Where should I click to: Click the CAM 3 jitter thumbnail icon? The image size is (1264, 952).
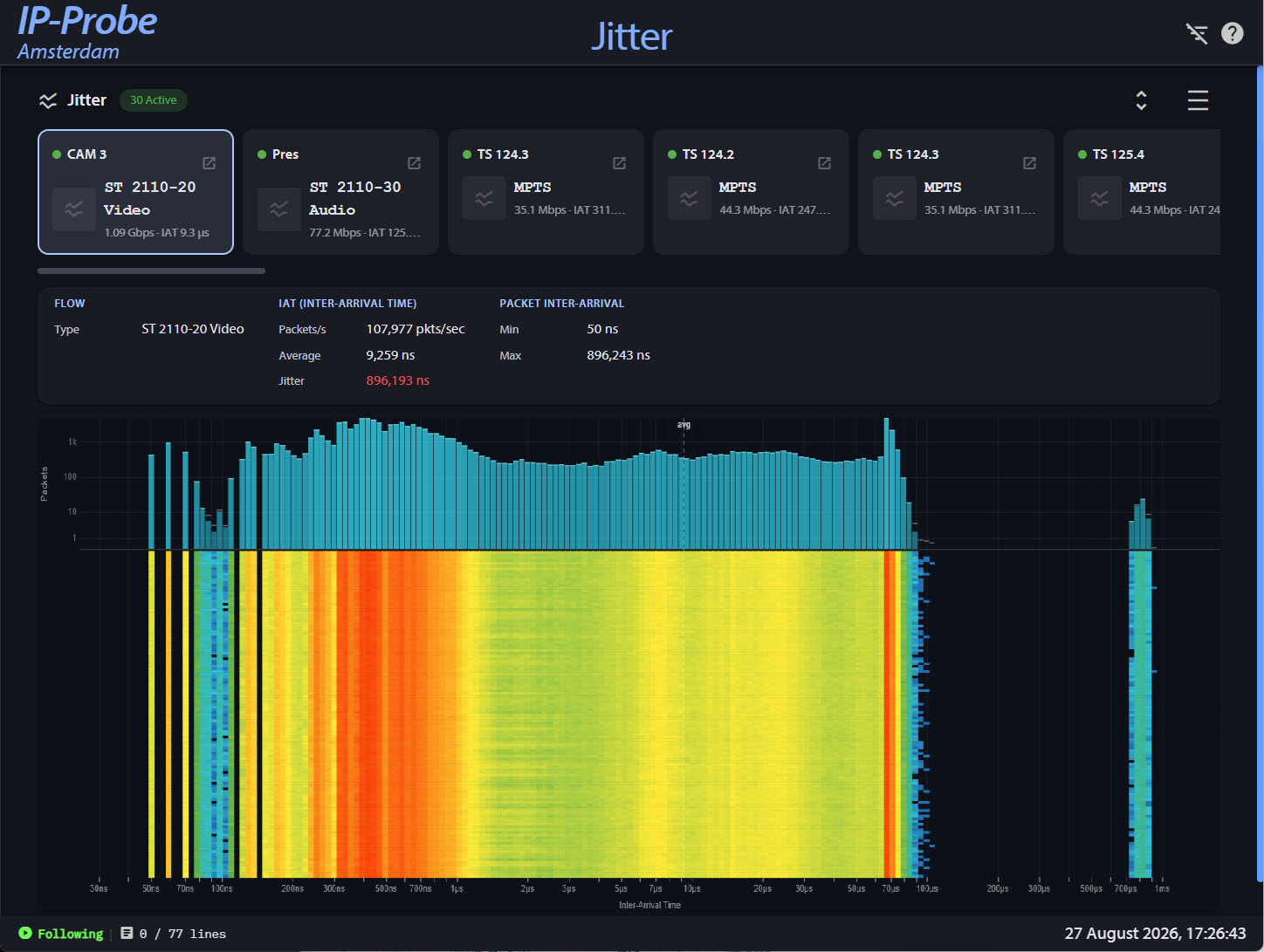pos(74,209)
